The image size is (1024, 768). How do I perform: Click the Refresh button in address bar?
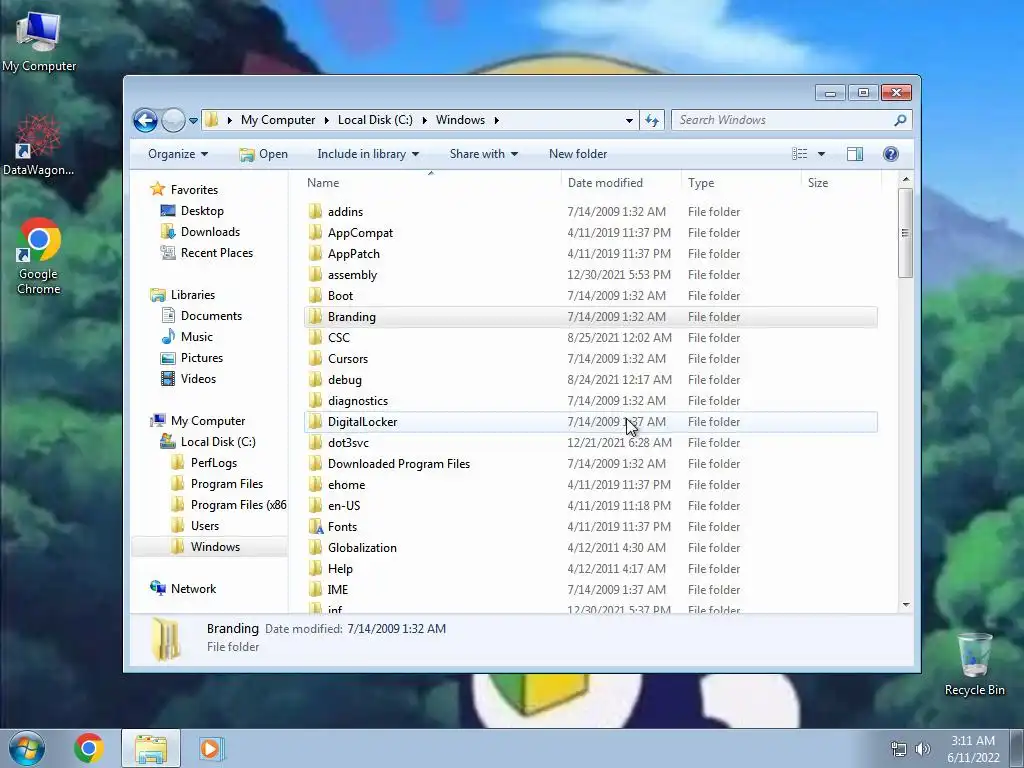(x=652, y=120)
